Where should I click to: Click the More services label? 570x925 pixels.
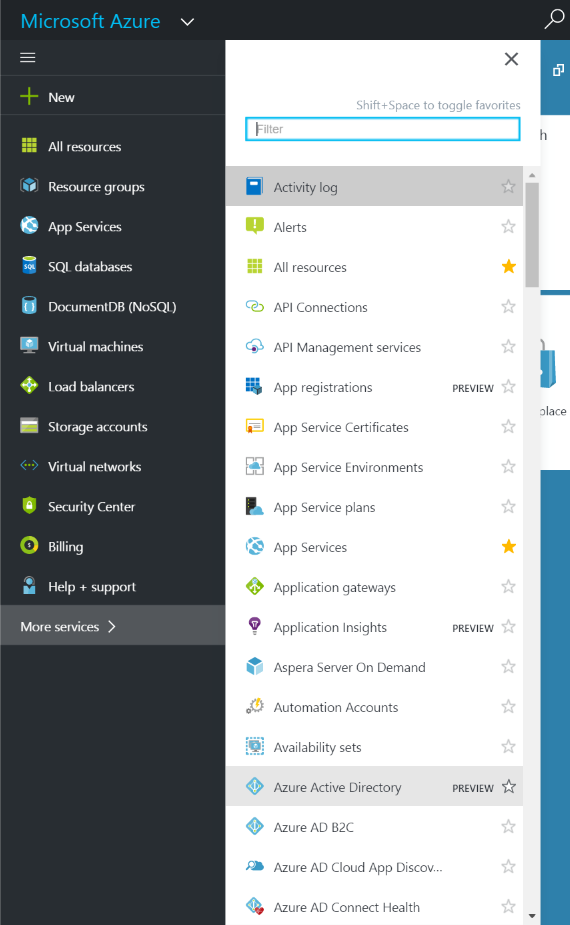(x=60, y=626)
